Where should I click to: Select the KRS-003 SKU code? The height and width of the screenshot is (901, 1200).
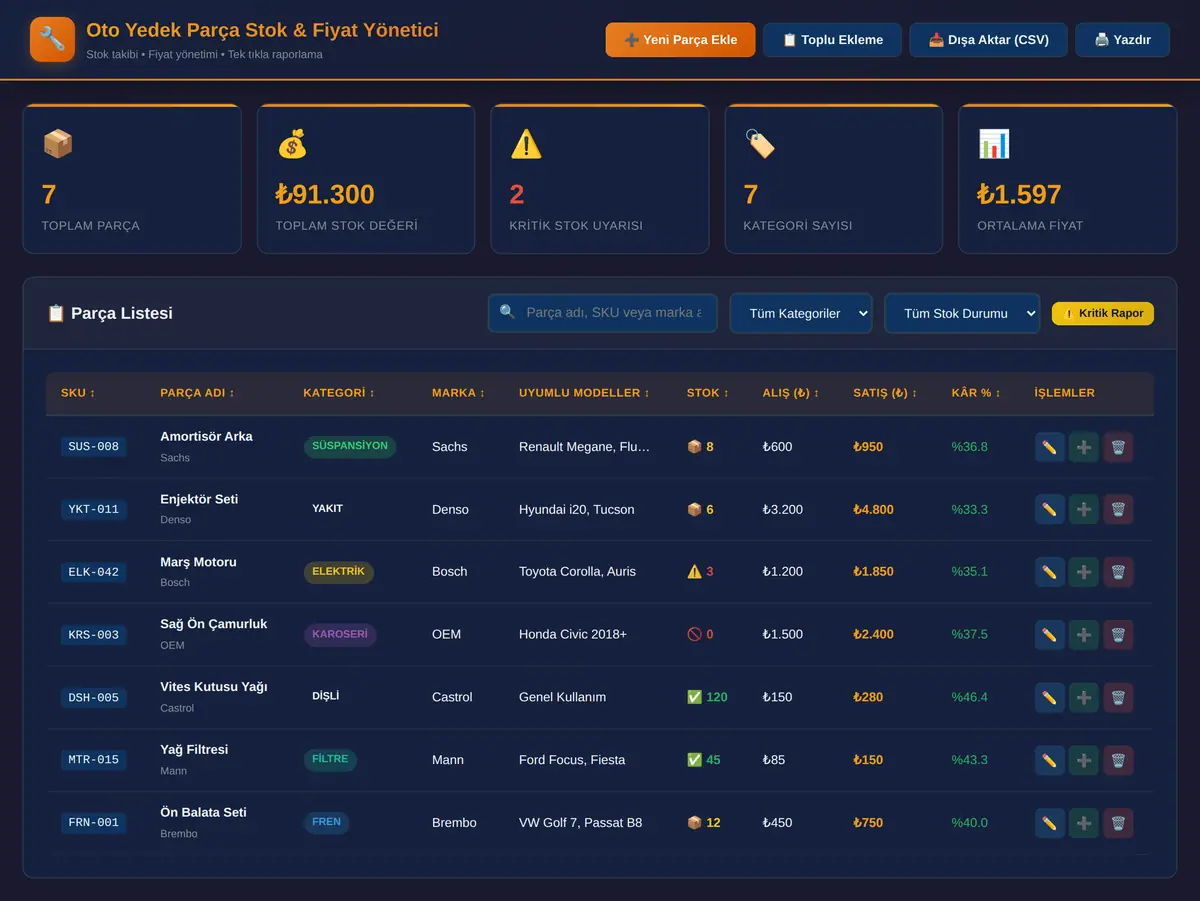pos(94,635)
